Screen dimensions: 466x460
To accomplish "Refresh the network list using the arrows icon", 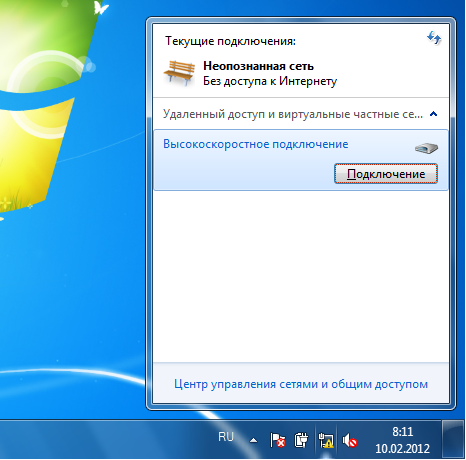I will point(434,38).
